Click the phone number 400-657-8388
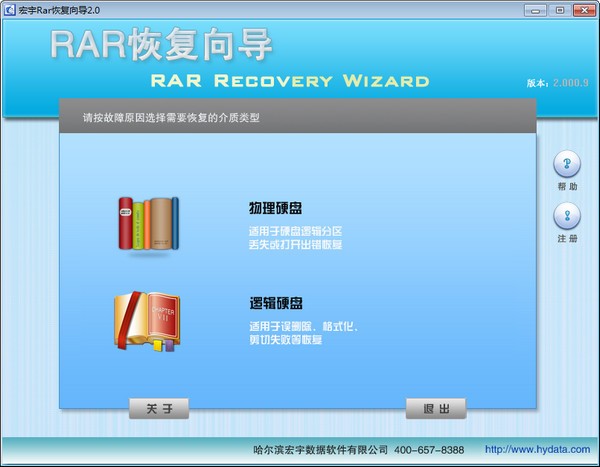Image resolution: width=600 pixels, height=467 pixels. point(429,450)
